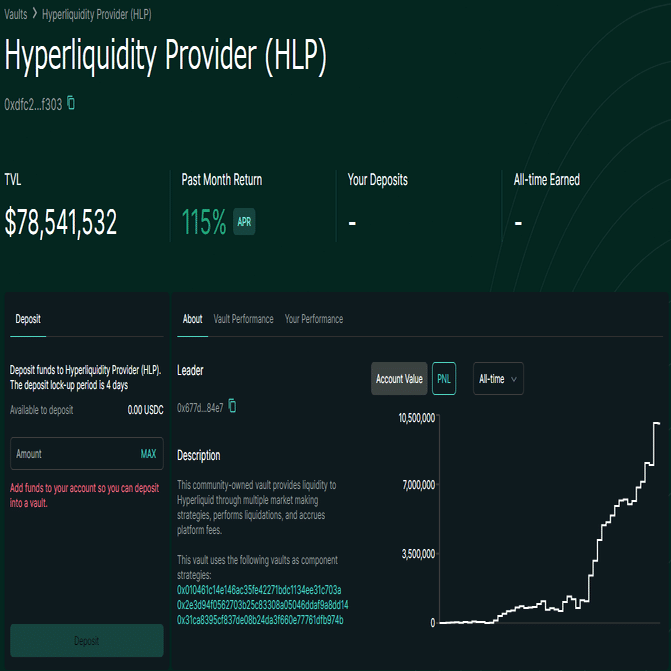Click the Your Deposits label
Image resolution: width=671 pixels, height=671 pixels.
click(377, 180)
